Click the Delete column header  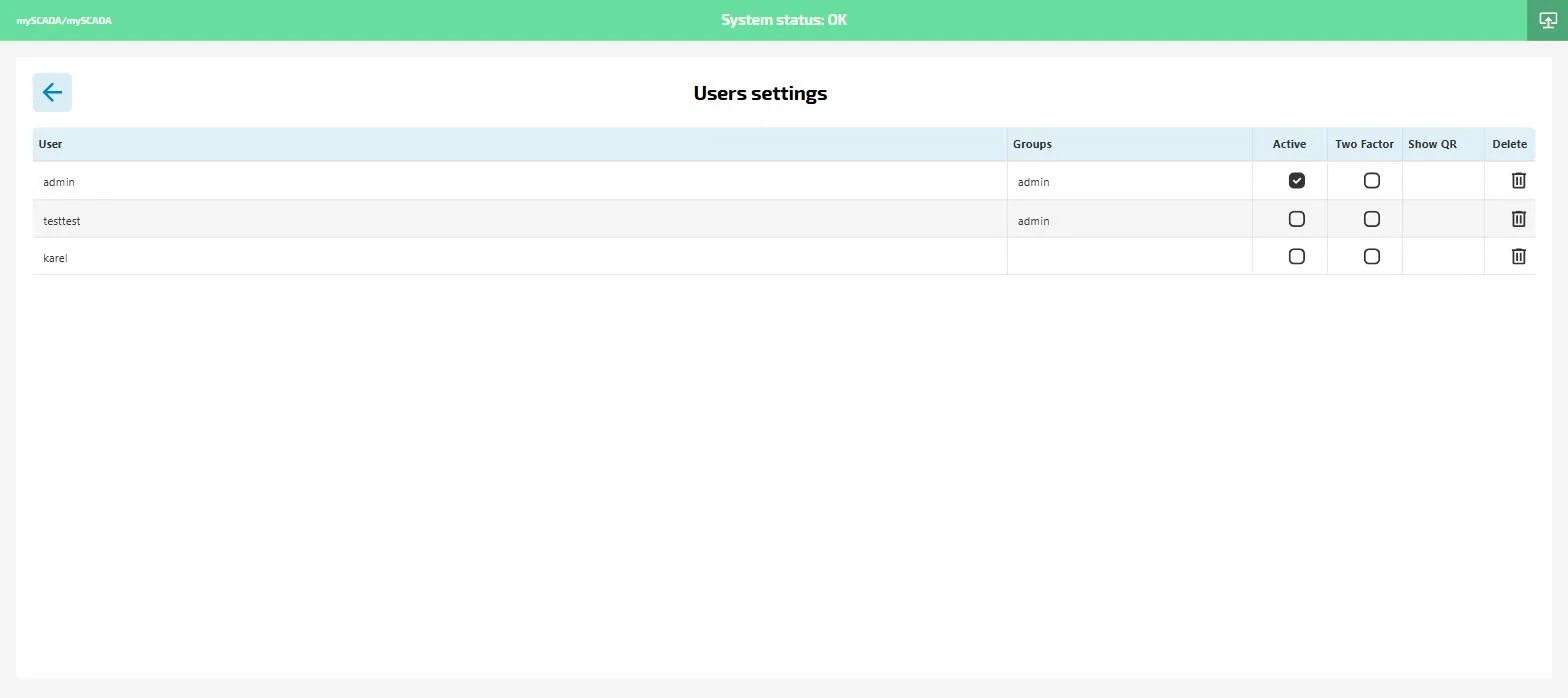tap(1510, 144)
